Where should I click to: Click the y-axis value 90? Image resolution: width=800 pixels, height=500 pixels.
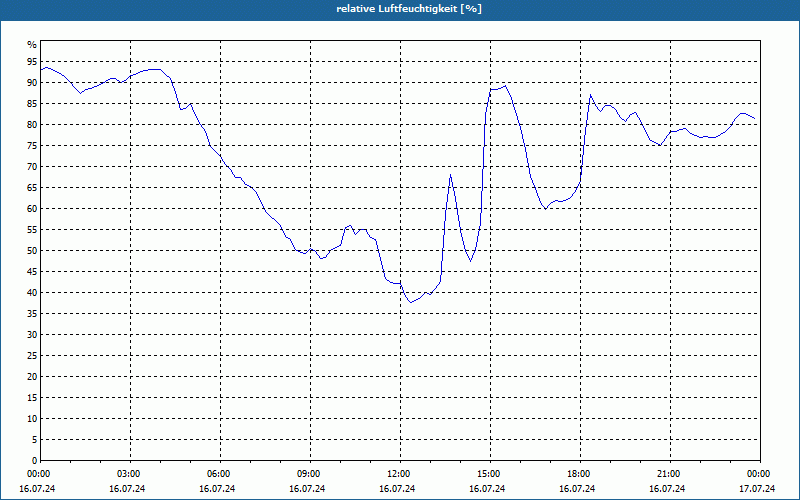[32, 83]
